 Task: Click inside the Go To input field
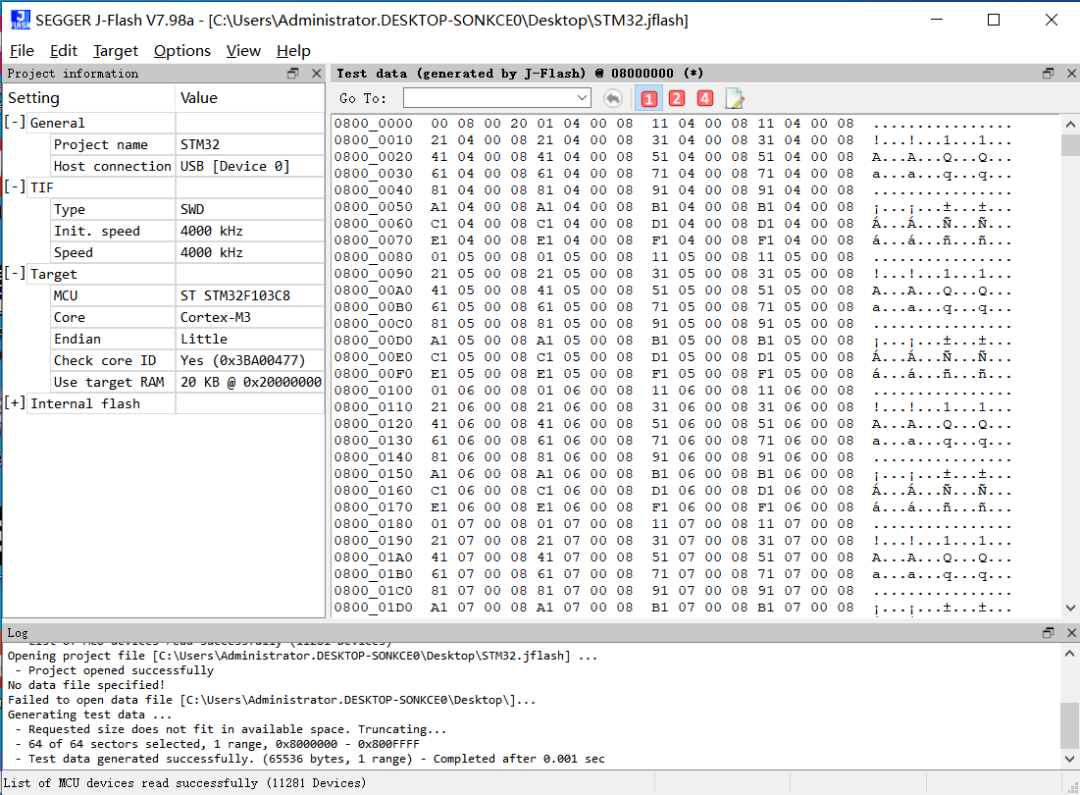[x=489, y=99]
